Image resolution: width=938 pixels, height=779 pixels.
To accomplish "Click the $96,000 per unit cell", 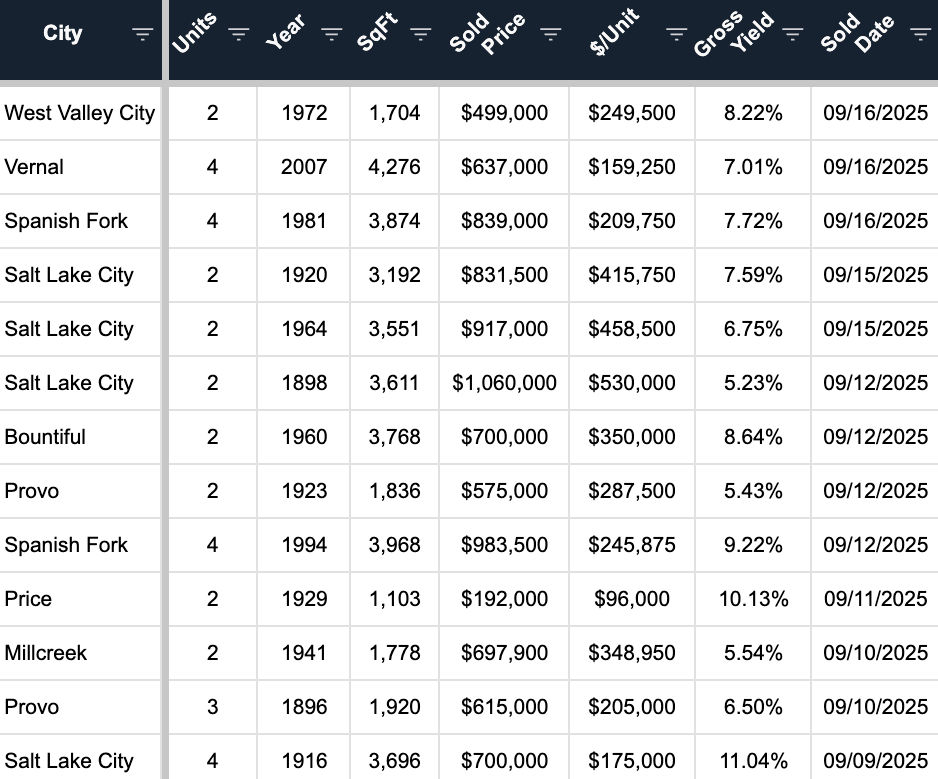I will (x=632, y=599).
